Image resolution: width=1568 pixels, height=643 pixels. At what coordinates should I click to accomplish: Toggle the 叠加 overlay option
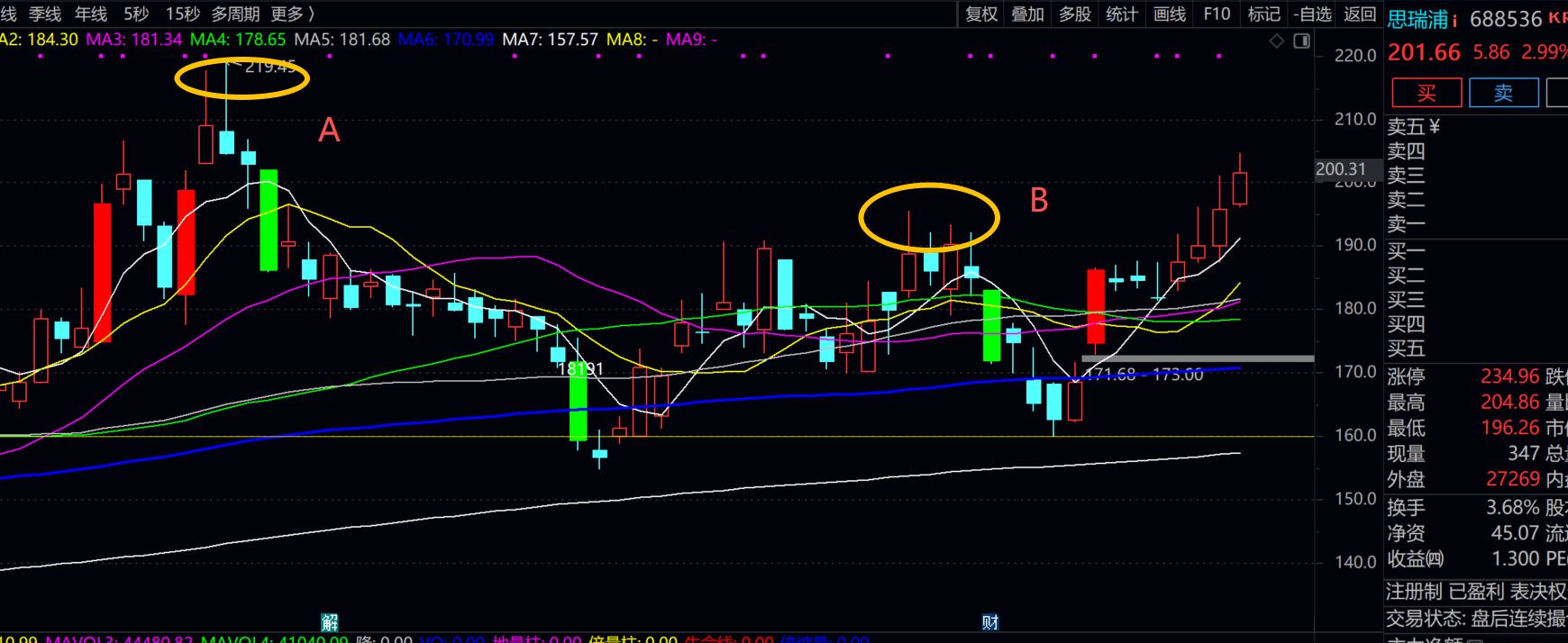coord(1027,14)
